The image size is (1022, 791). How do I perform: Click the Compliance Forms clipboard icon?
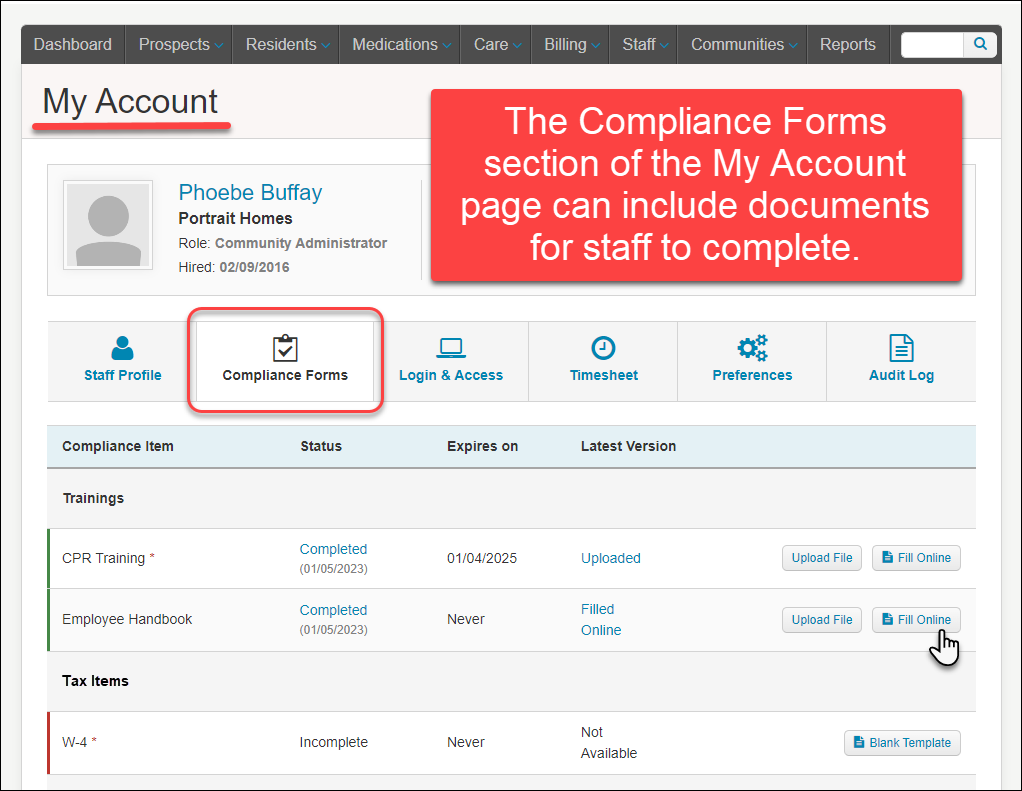285,348
